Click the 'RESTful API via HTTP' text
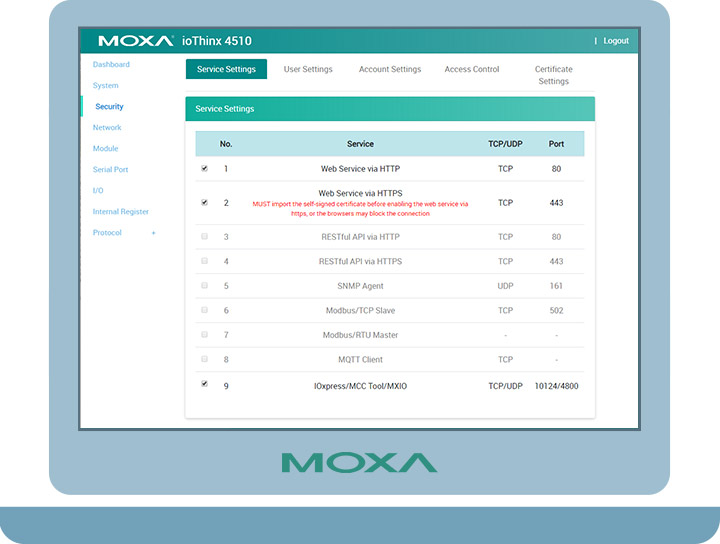This screenshot has width=720, height=544. (x=360, y=237)
